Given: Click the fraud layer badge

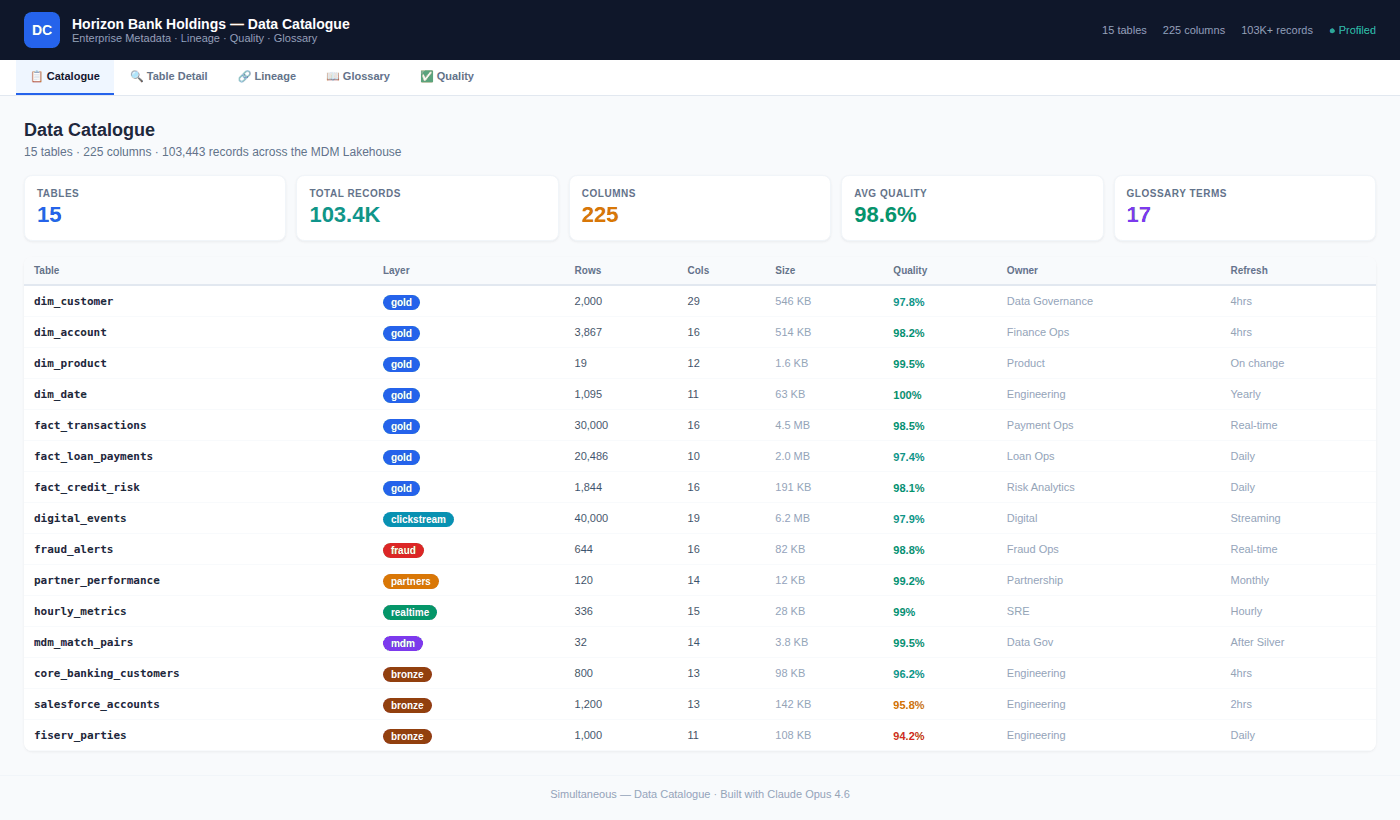Looking at the screenshot, I should click(x=403, y=551).
